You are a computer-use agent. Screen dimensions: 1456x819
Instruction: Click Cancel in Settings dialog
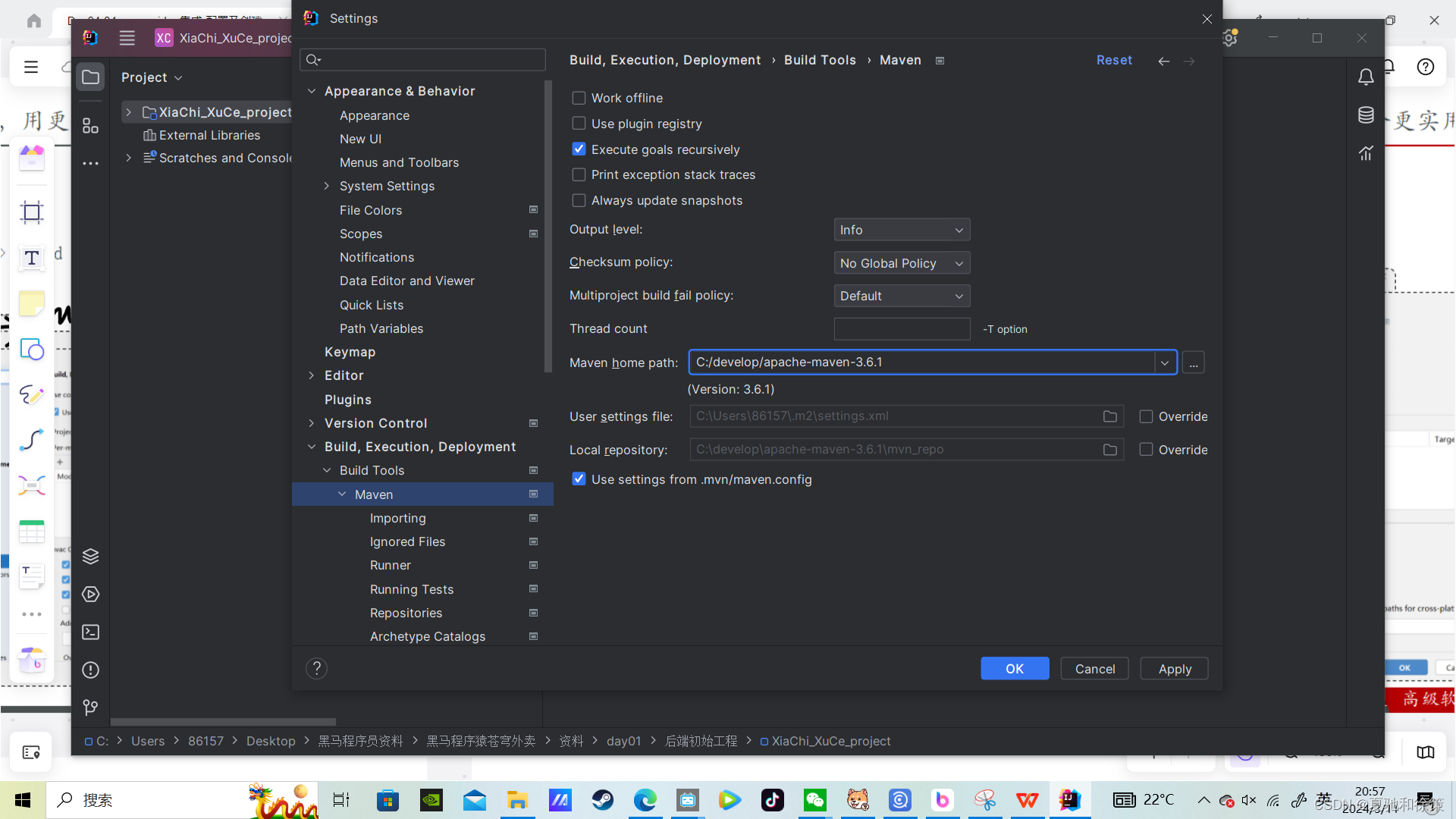(1095, 669)
